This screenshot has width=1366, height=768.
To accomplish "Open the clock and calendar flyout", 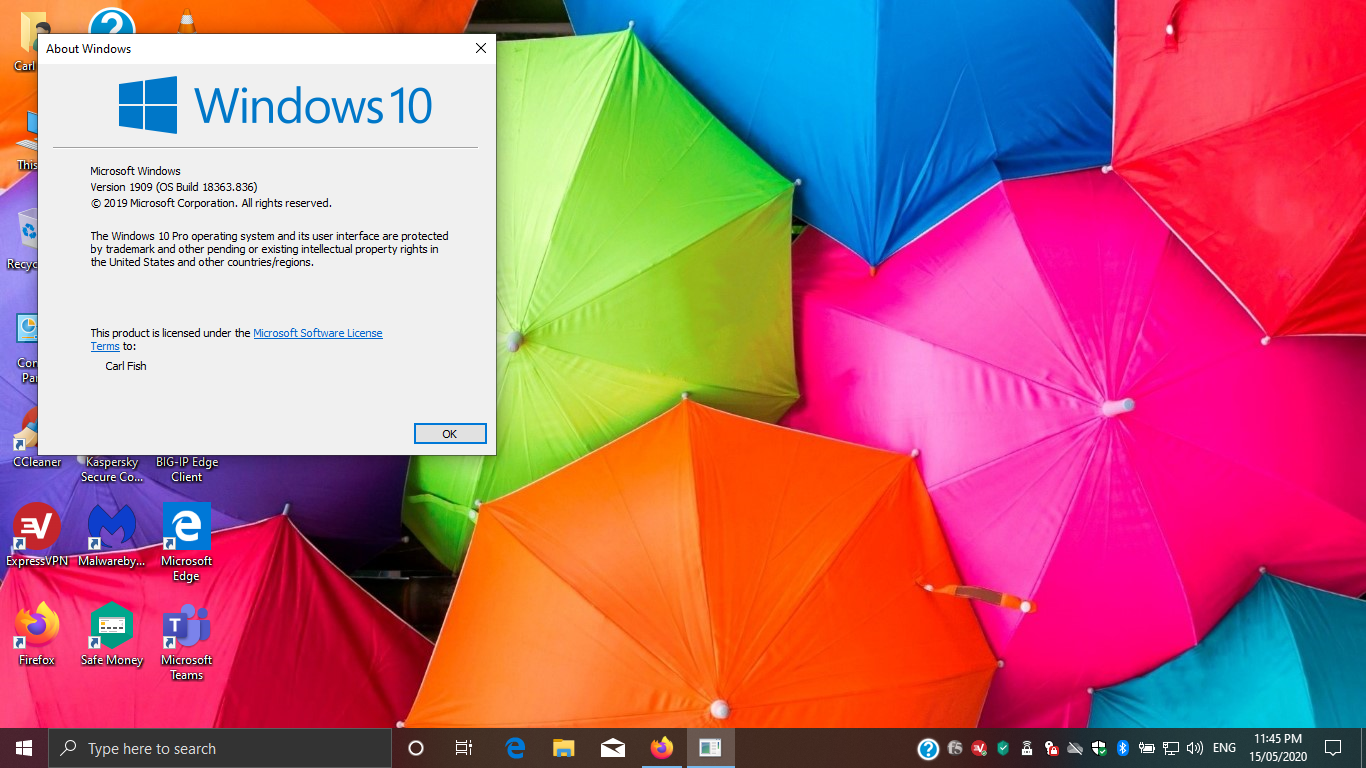I will (1277, 748).
